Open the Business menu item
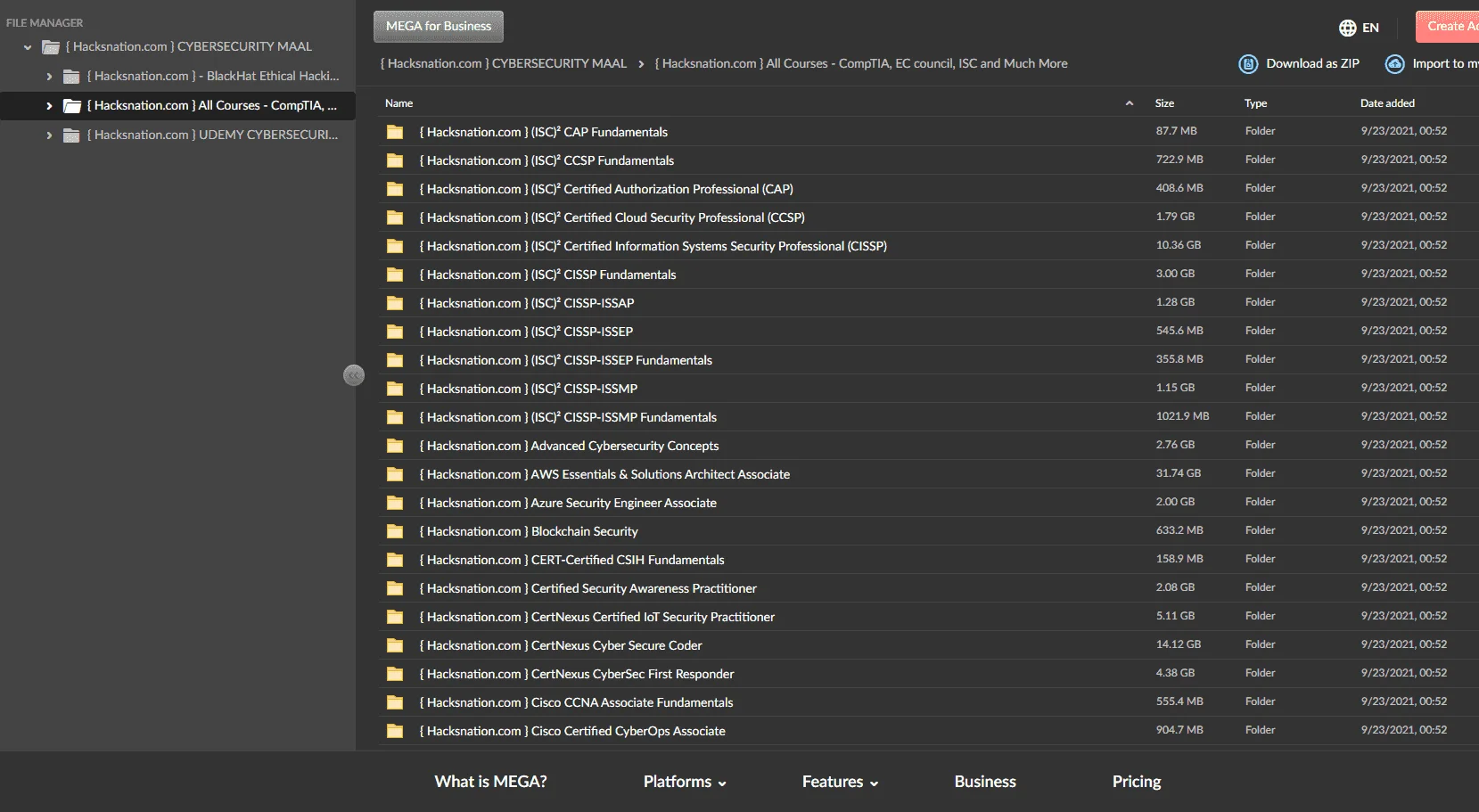 (985, 782)
